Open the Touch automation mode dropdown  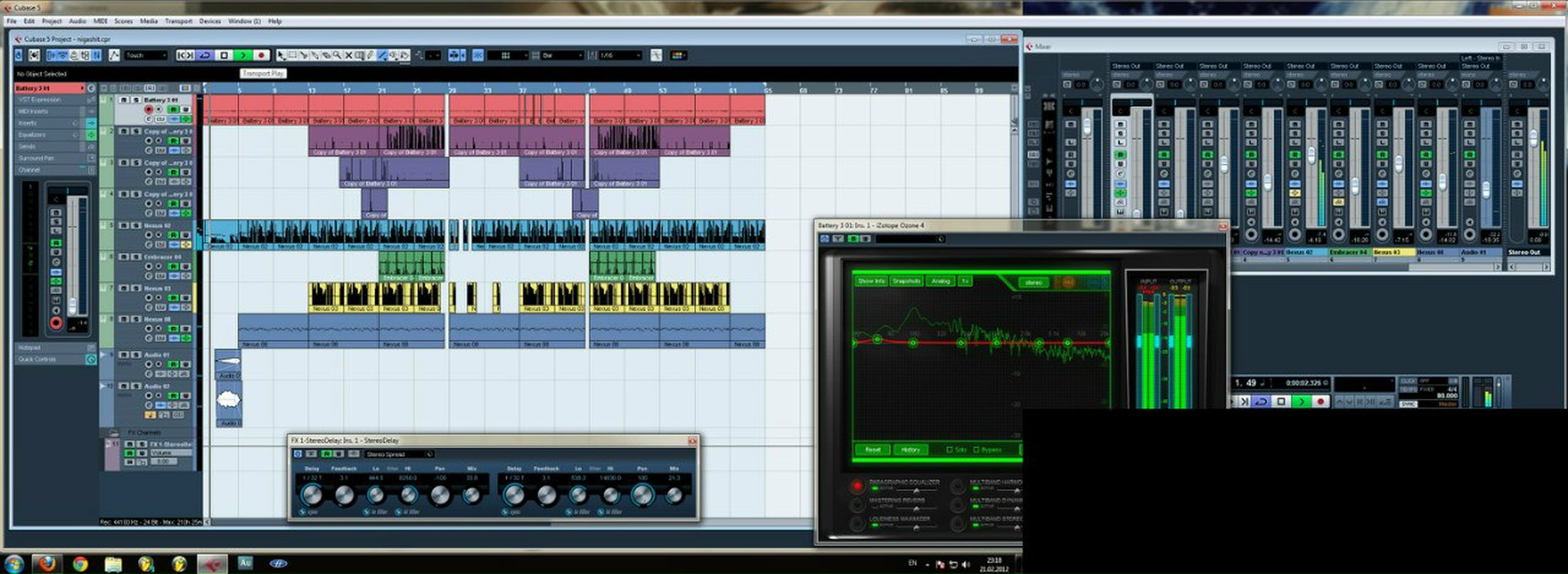(x=146, y=56)
